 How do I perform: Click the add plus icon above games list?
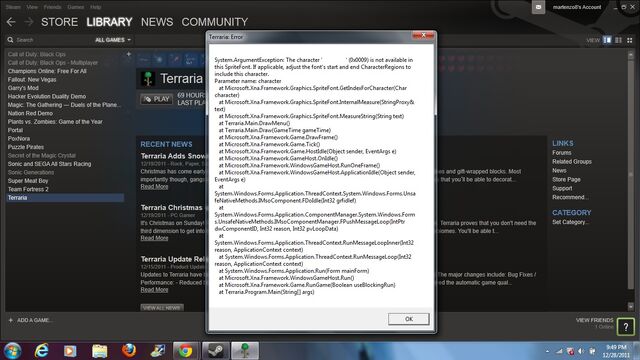pyautogui.click(x=129, y=54)
